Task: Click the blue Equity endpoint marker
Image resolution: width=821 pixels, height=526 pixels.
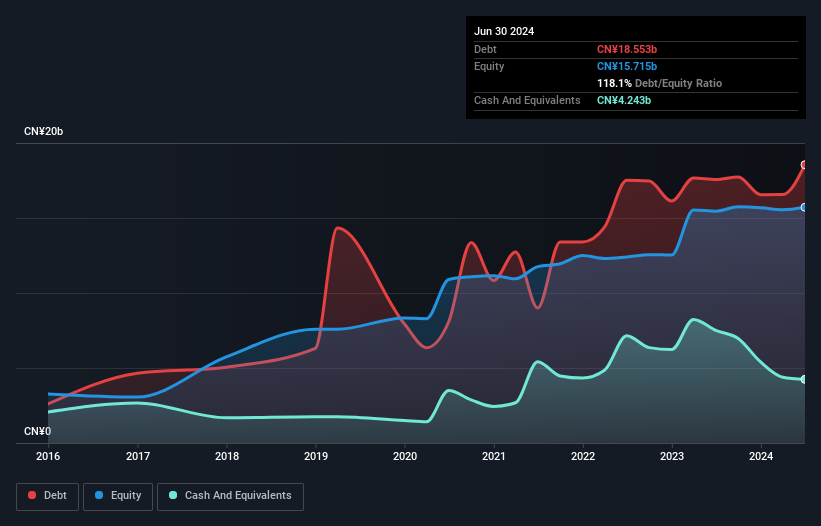Action: [804, 208]
